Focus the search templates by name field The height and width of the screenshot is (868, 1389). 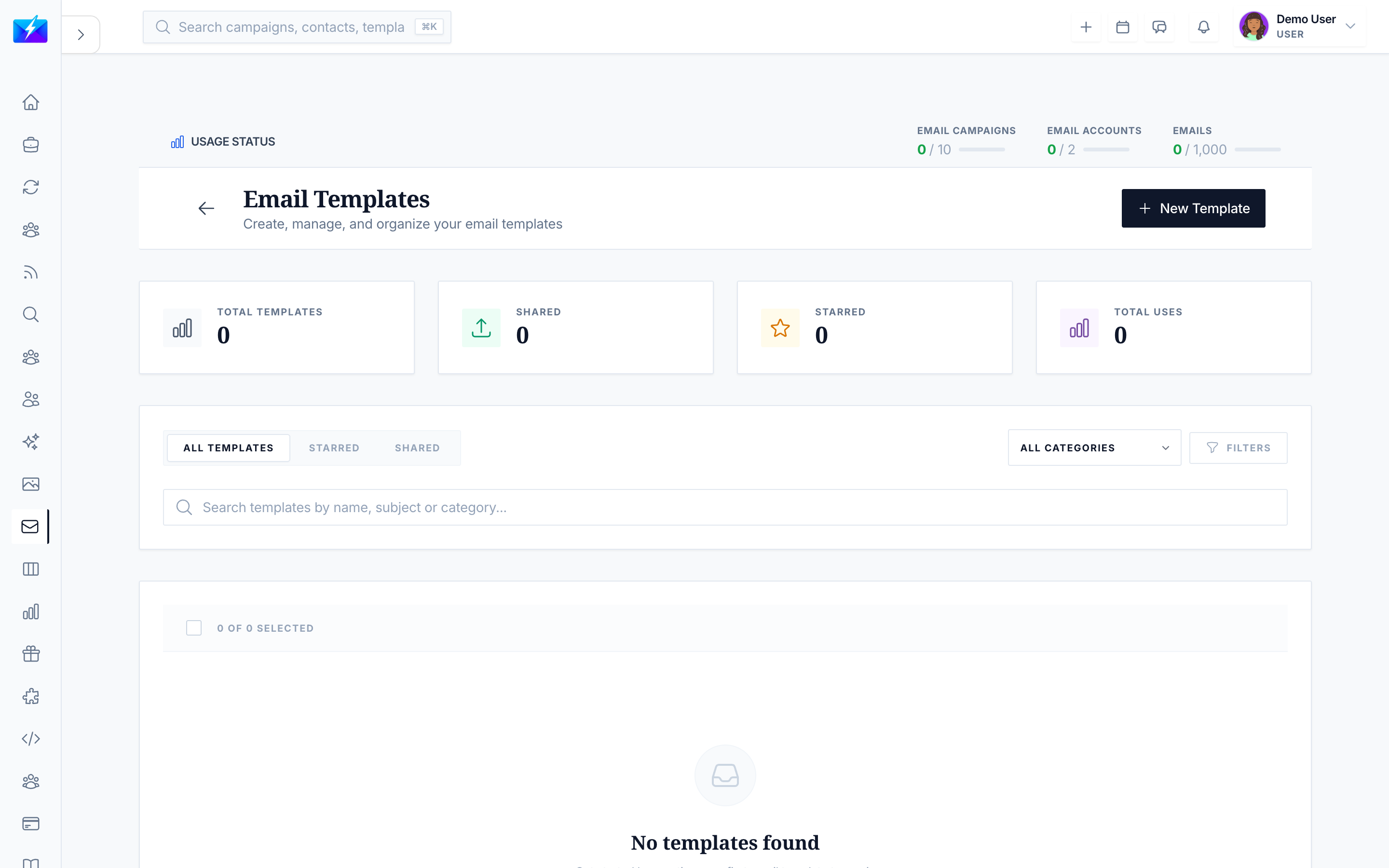point(725,507)
